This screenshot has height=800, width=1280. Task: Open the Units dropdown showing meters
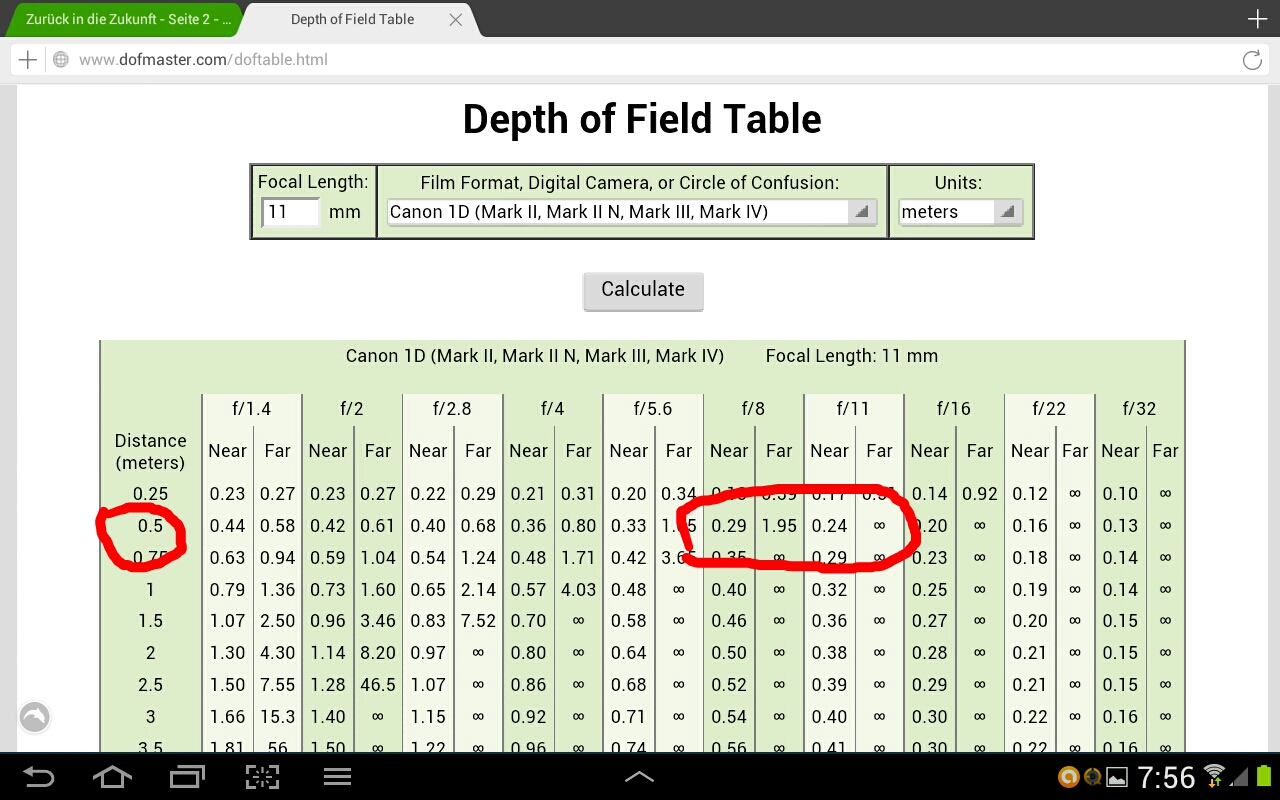click(x=959, y=212)
